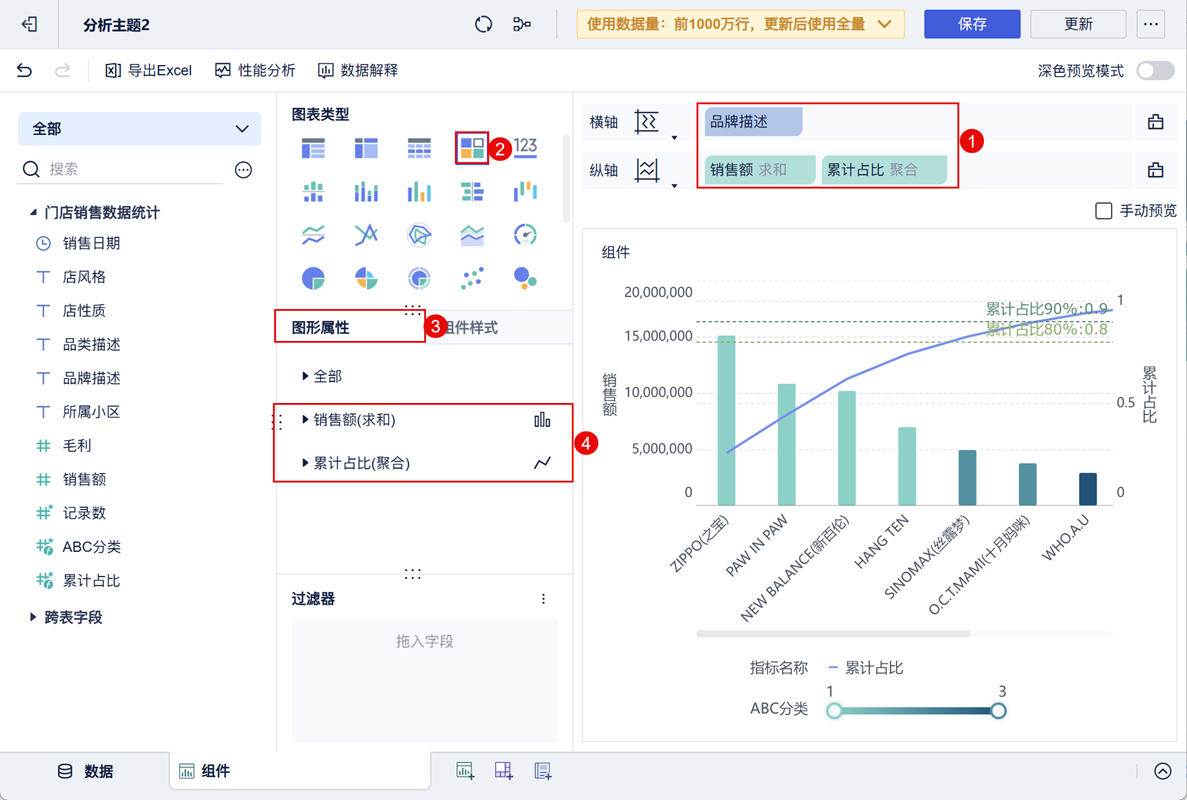The width and height of the screenshot is (1187, 800).
Task: Click the 保存 button
Action: [971, 23]
